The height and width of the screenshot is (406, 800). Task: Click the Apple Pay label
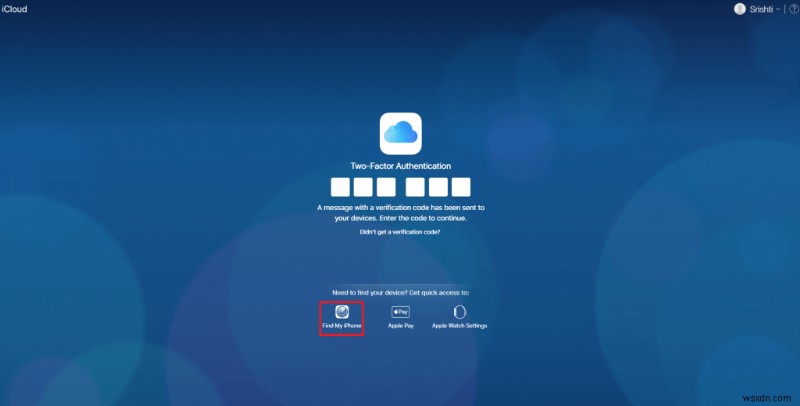[401, 325]
